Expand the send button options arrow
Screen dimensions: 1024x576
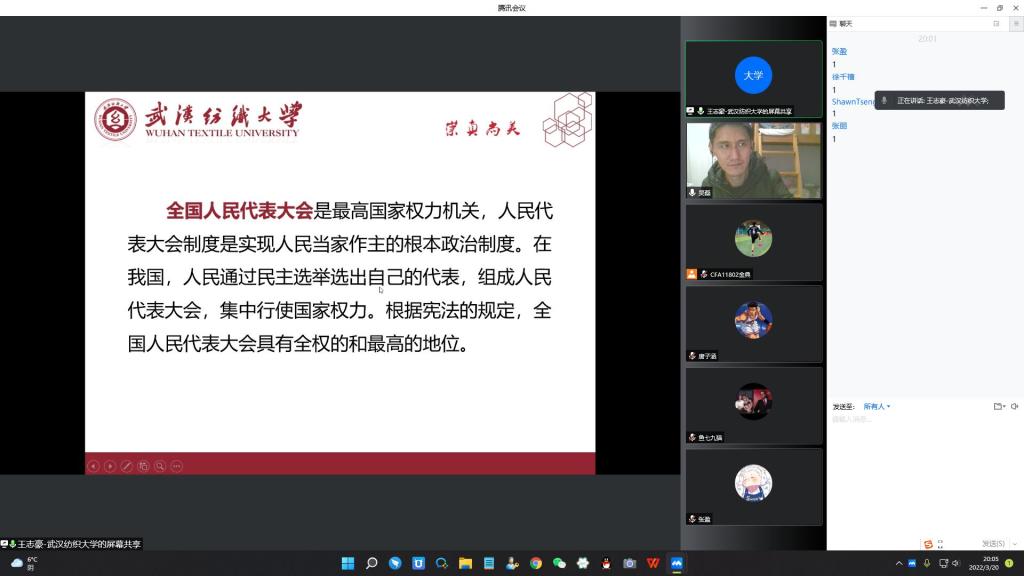[1015, 543]
